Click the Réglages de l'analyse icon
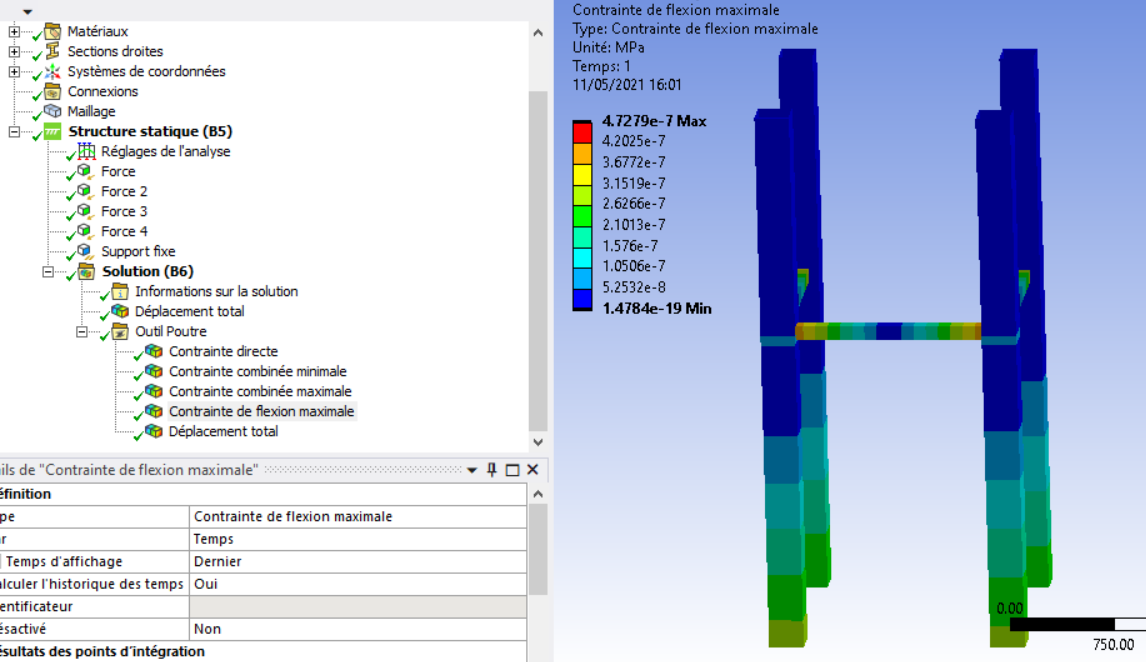 coord(86,152)
